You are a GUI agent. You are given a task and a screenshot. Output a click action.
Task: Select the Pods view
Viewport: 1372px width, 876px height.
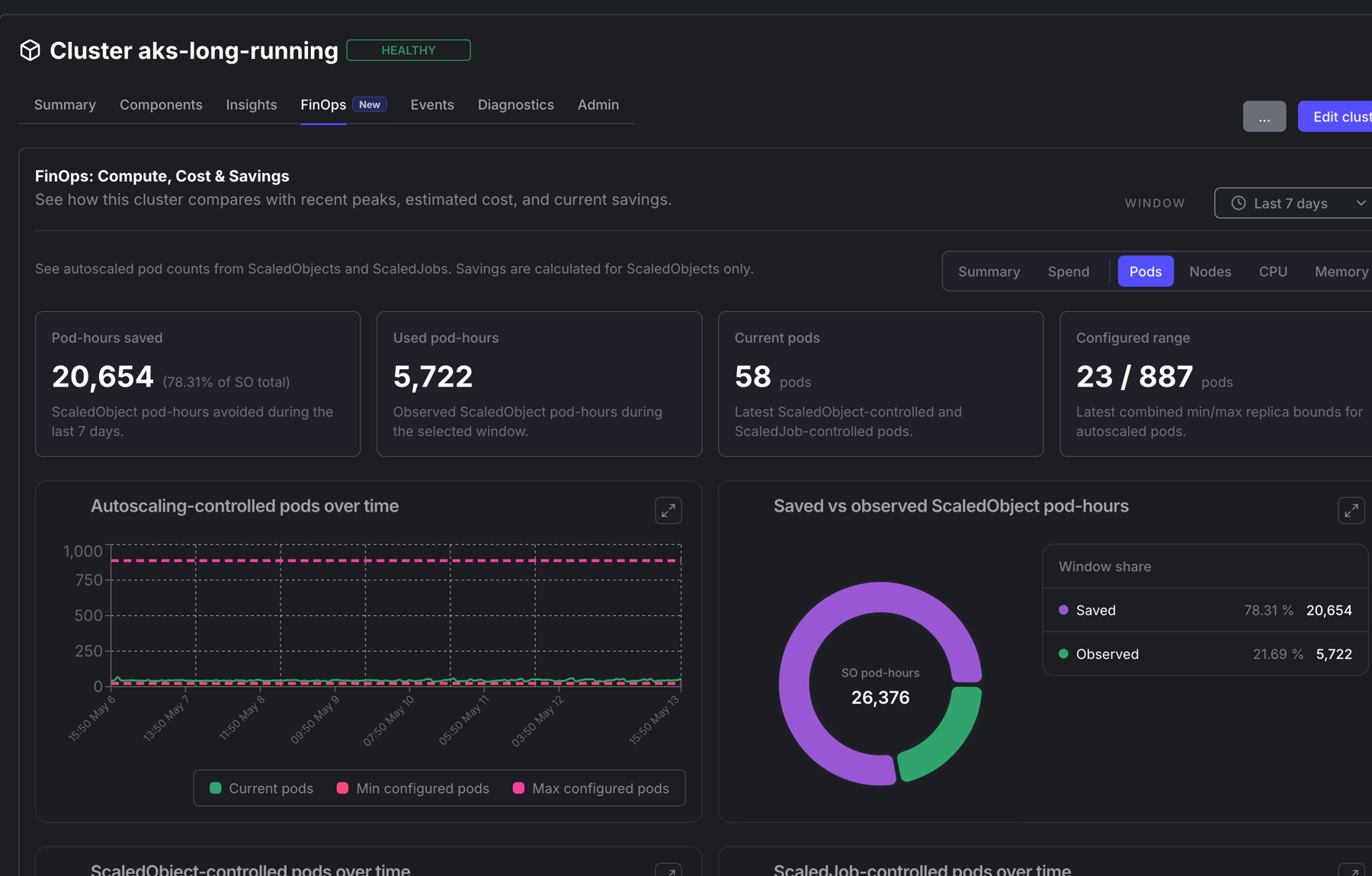pos(1146,271)
